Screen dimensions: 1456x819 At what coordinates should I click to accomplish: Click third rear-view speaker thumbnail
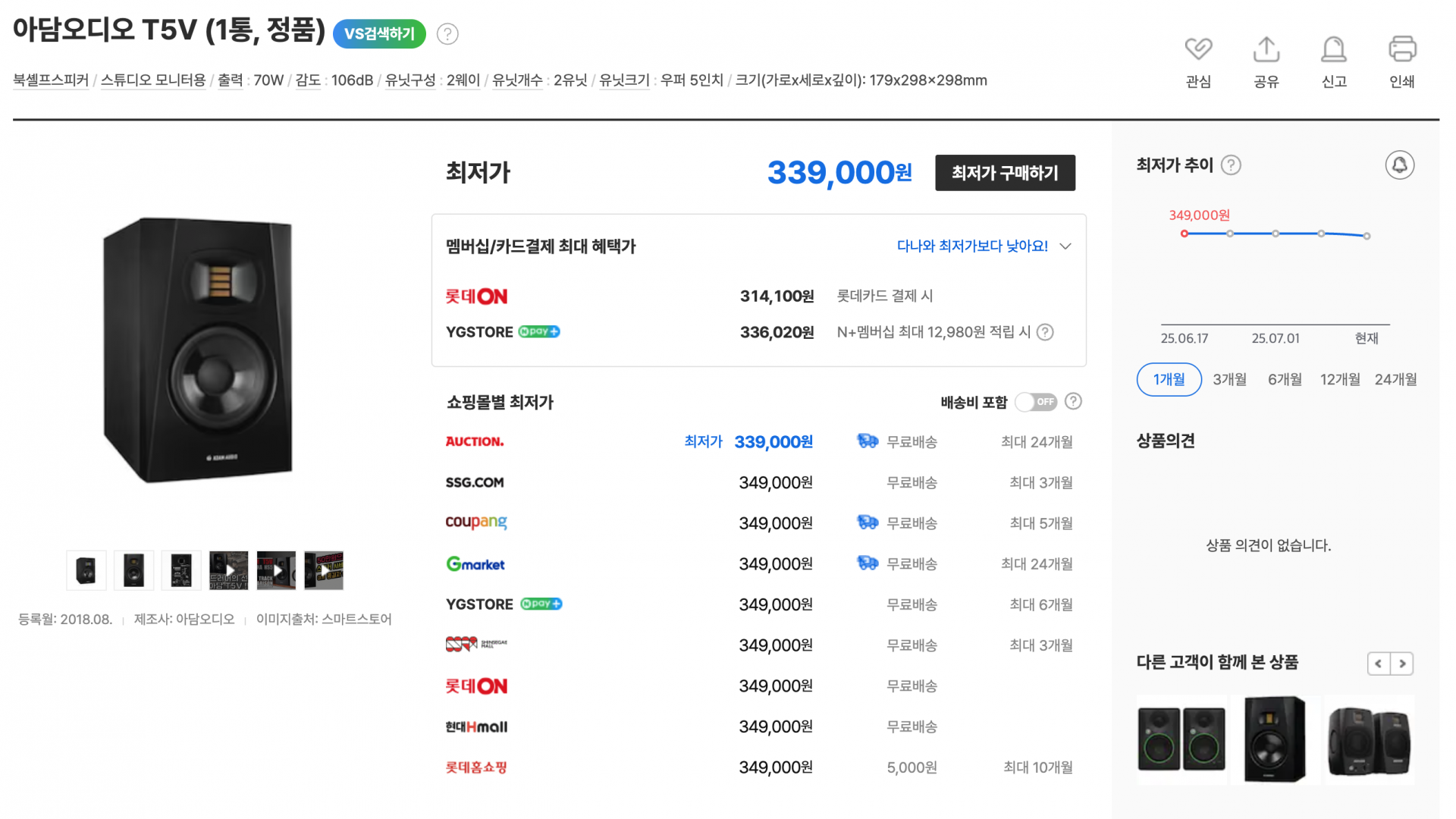click(181, 570)
